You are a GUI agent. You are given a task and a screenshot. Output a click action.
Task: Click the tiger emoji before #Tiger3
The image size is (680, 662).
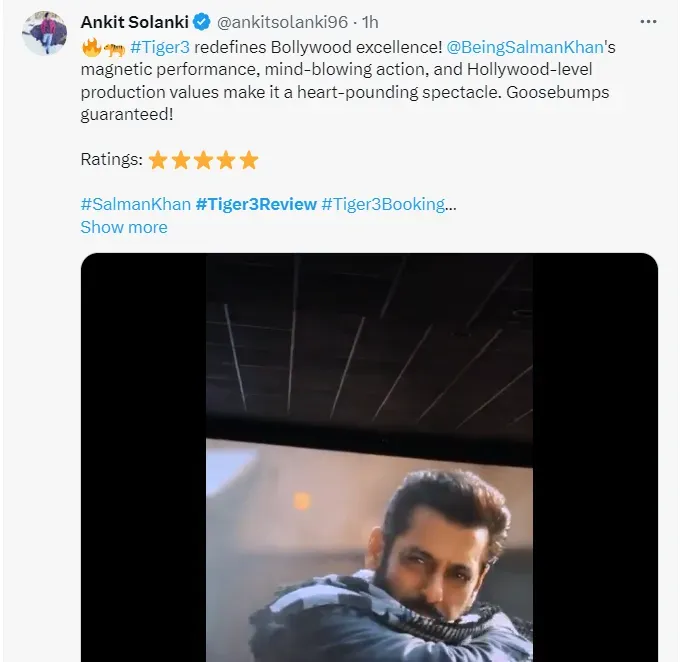click(113, 47)
